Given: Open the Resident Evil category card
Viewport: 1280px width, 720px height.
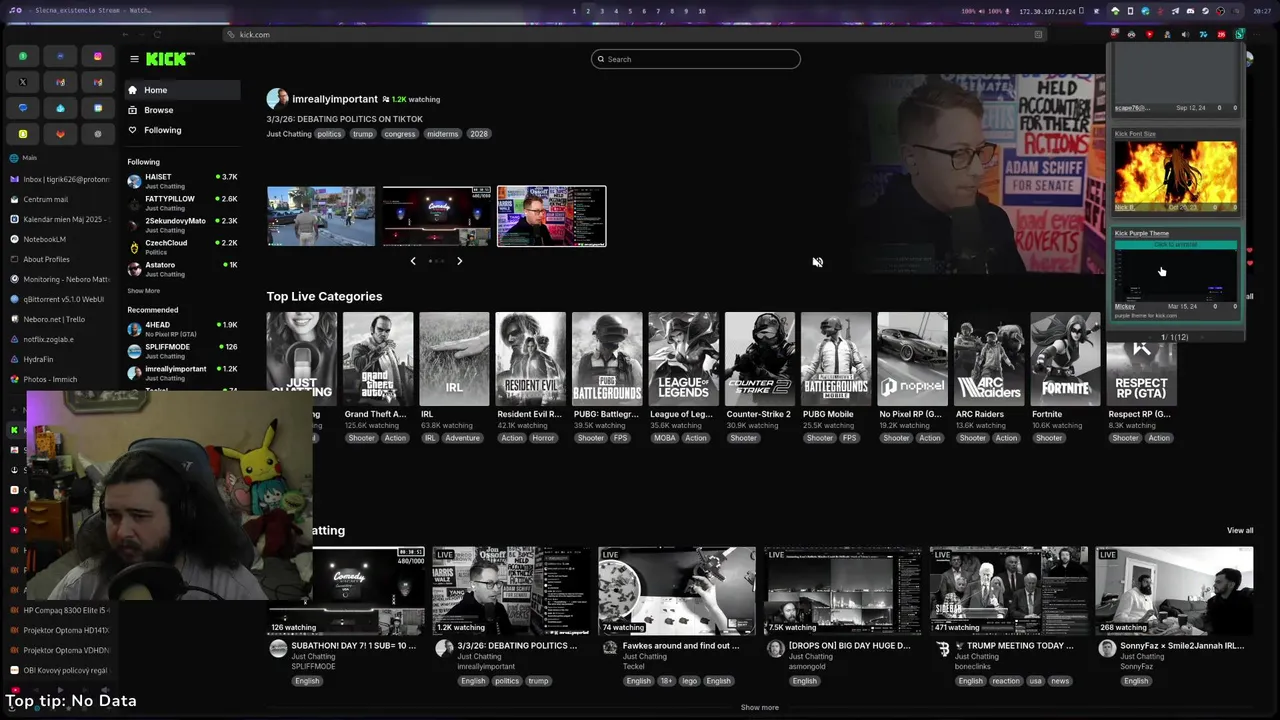Looking at the screenshot, I should [530, 358].
